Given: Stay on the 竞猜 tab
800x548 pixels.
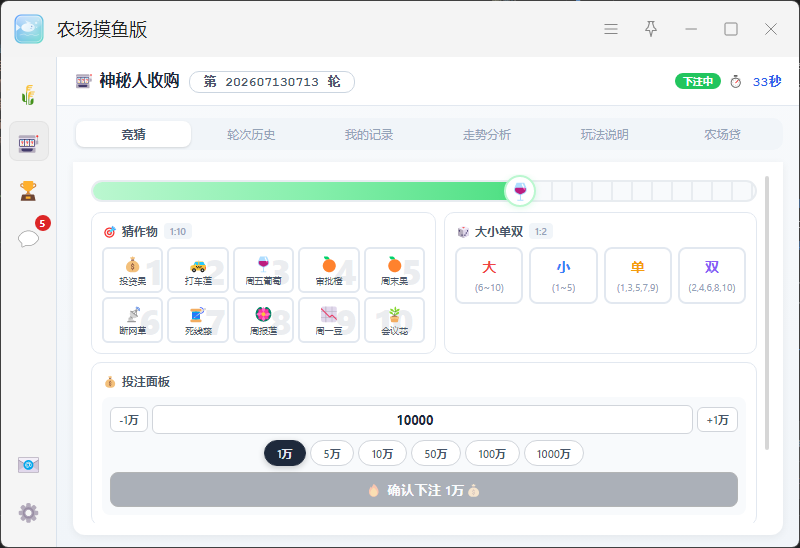Looking at the screenshot, I should [134, 134].
